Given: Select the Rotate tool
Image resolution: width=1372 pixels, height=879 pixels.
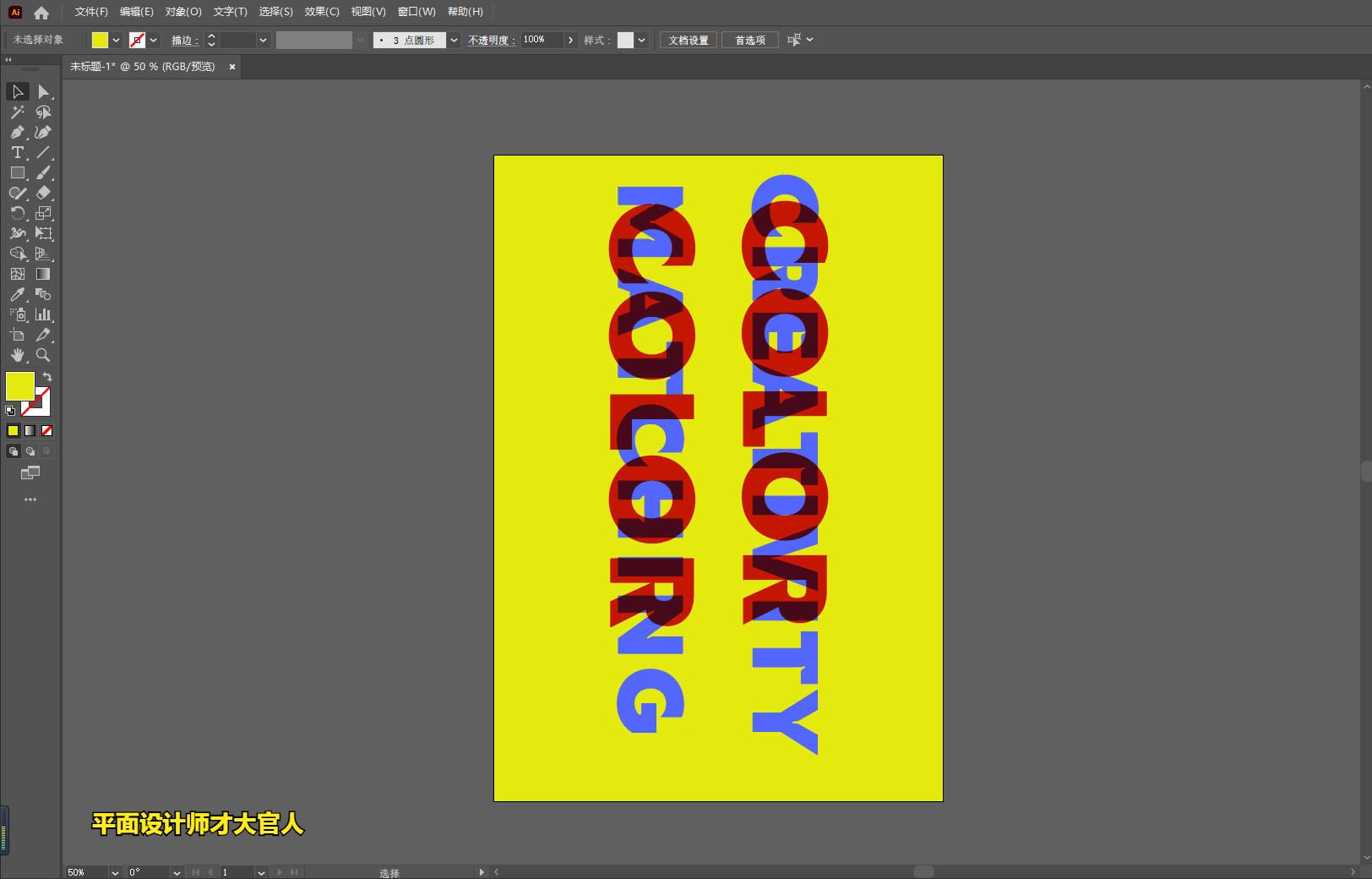Looking at the screenshot, I should click(x=17, y=214).
